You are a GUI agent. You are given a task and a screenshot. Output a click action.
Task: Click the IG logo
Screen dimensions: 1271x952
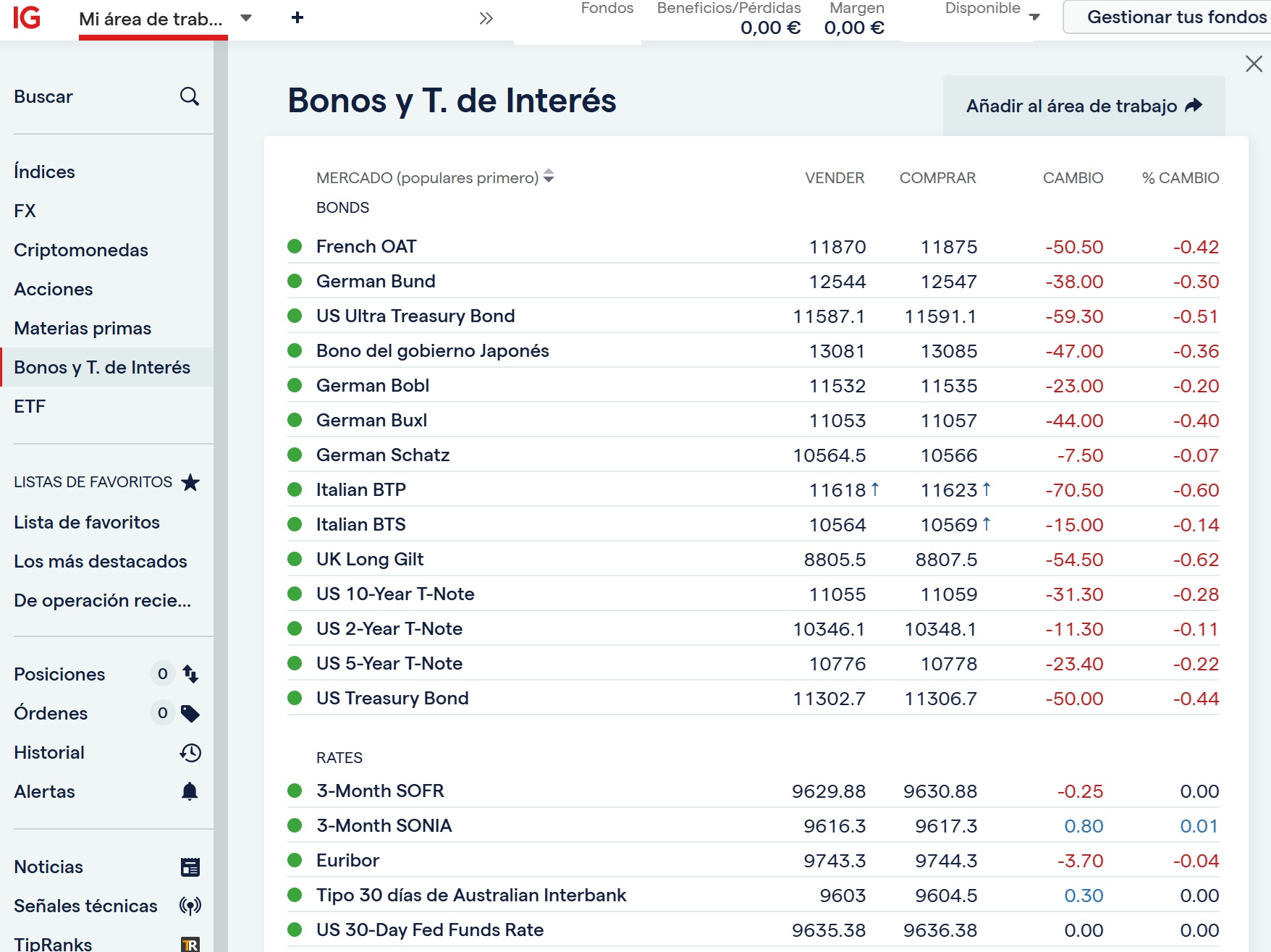coord(27,17)
